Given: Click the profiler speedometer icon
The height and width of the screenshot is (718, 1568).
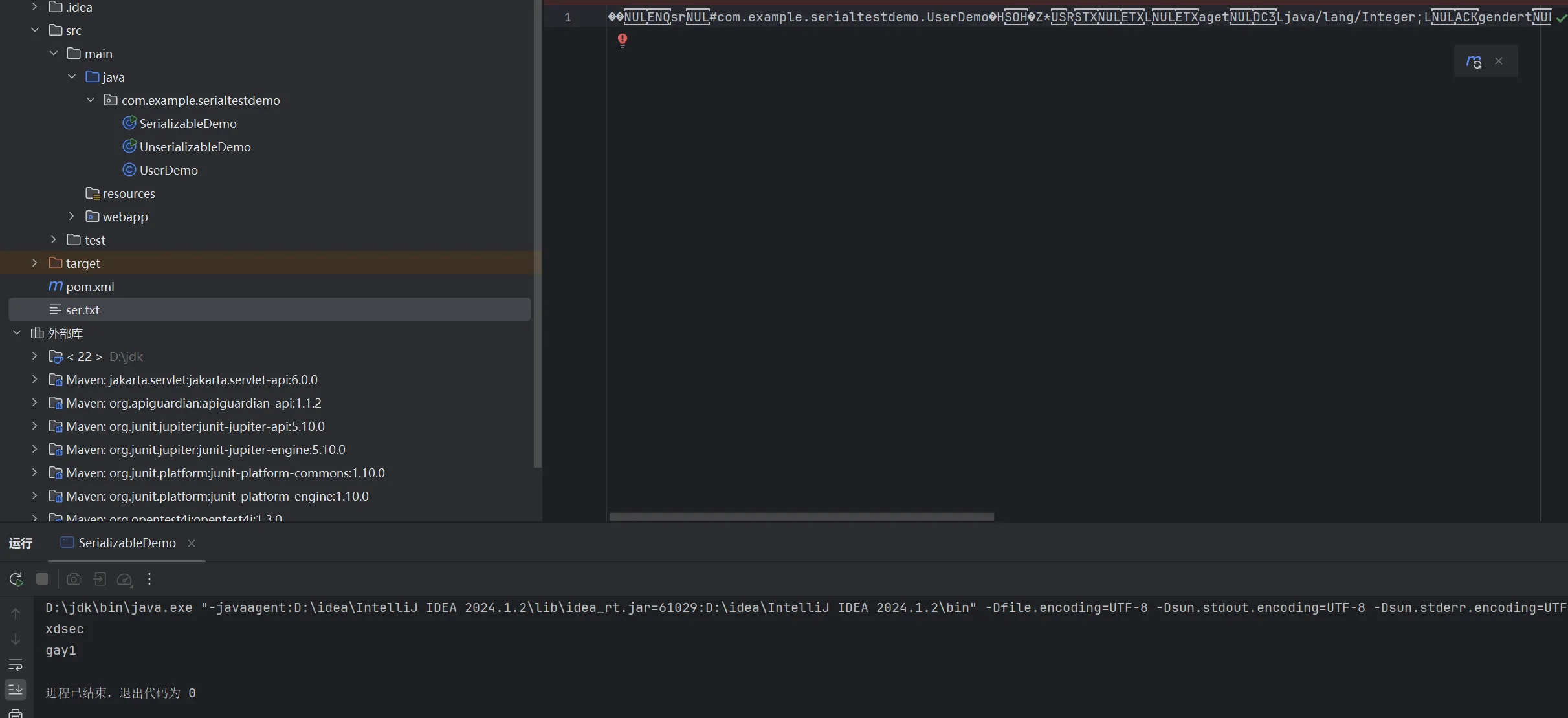Looking at the screenshot, I should coord(124,580).
